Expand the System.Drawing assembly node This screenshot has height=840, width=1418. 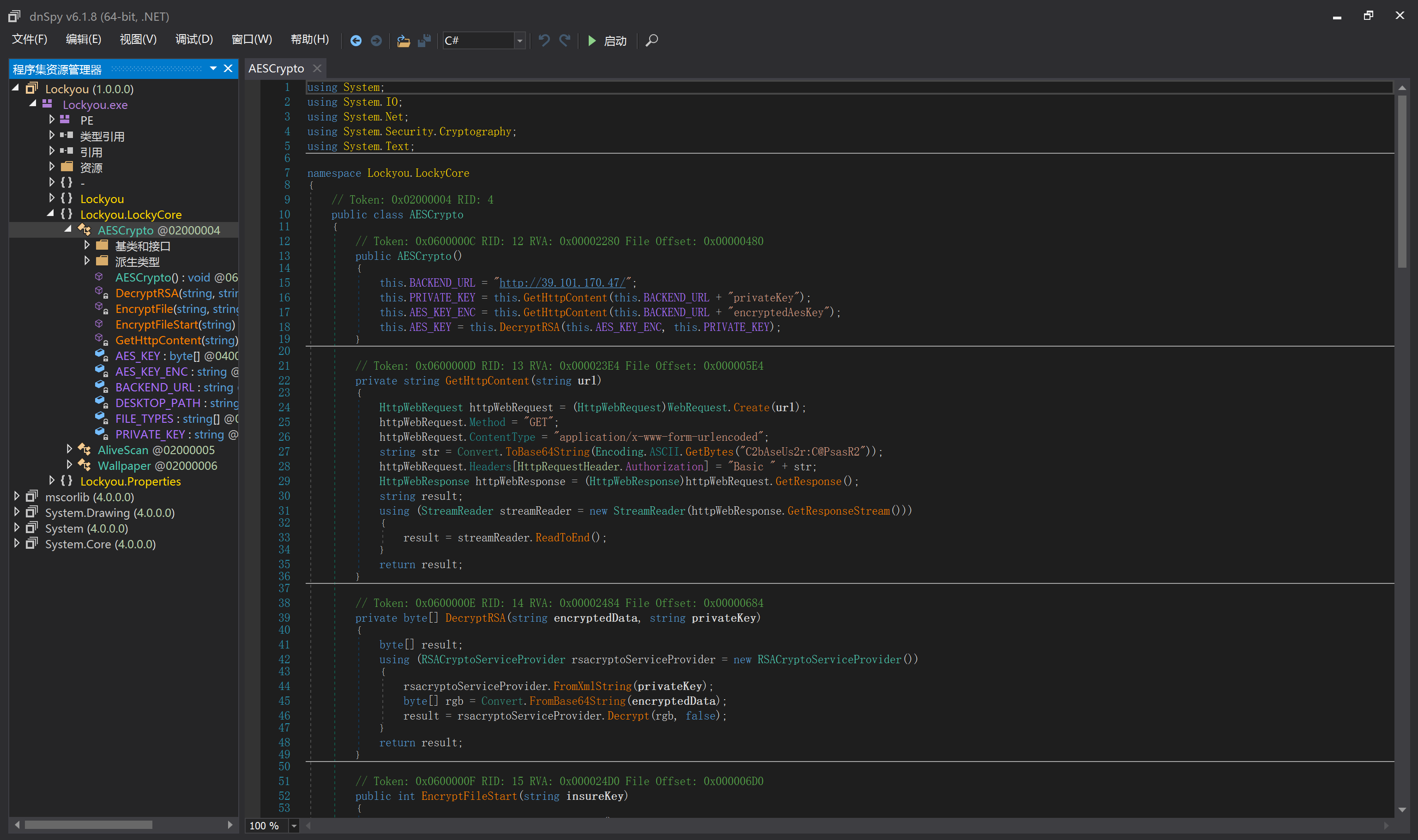point(17,512)
